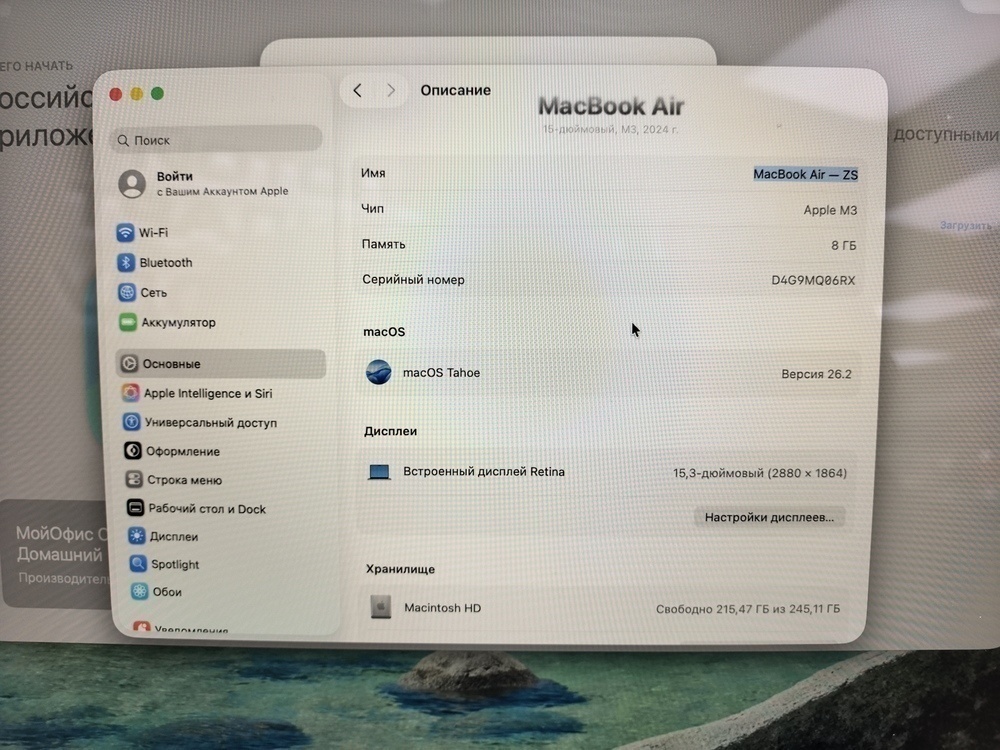Click the Аккумулятор battery icon
This screenshot has height=750, width=1000.
point(128,322)
